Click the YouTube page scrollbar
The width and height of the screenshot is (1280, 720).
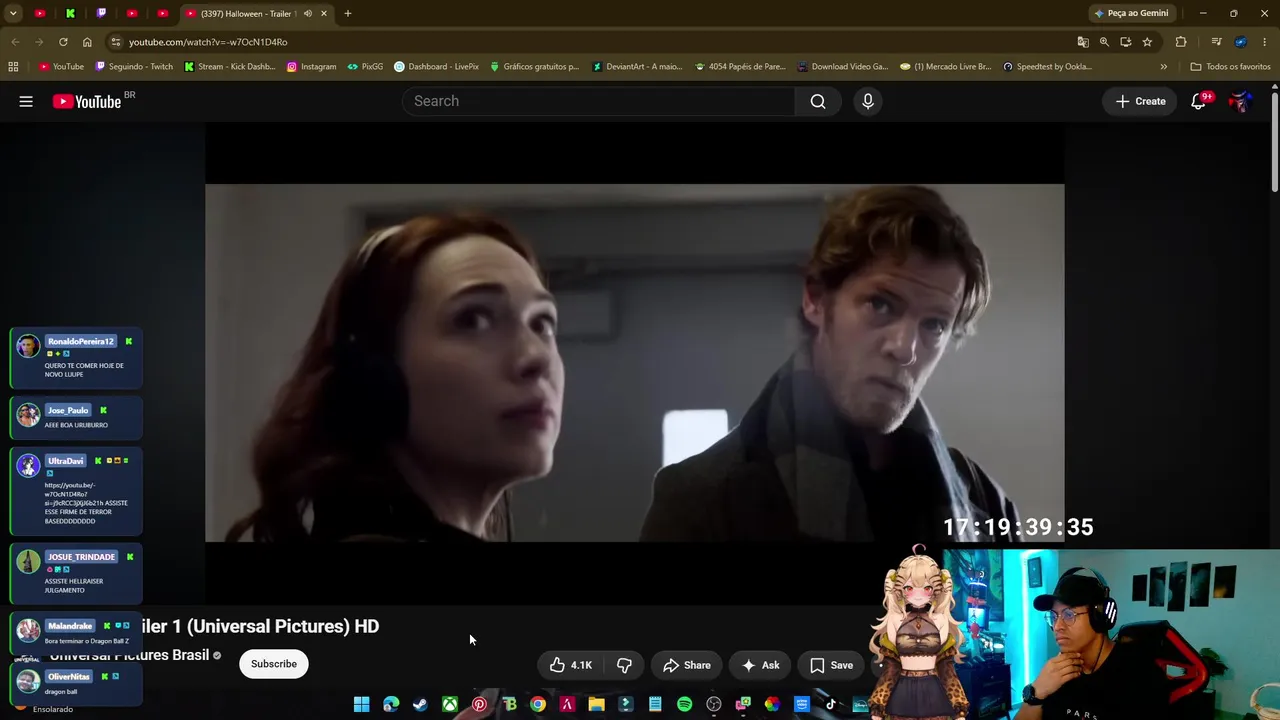[x=1275, y=140]
